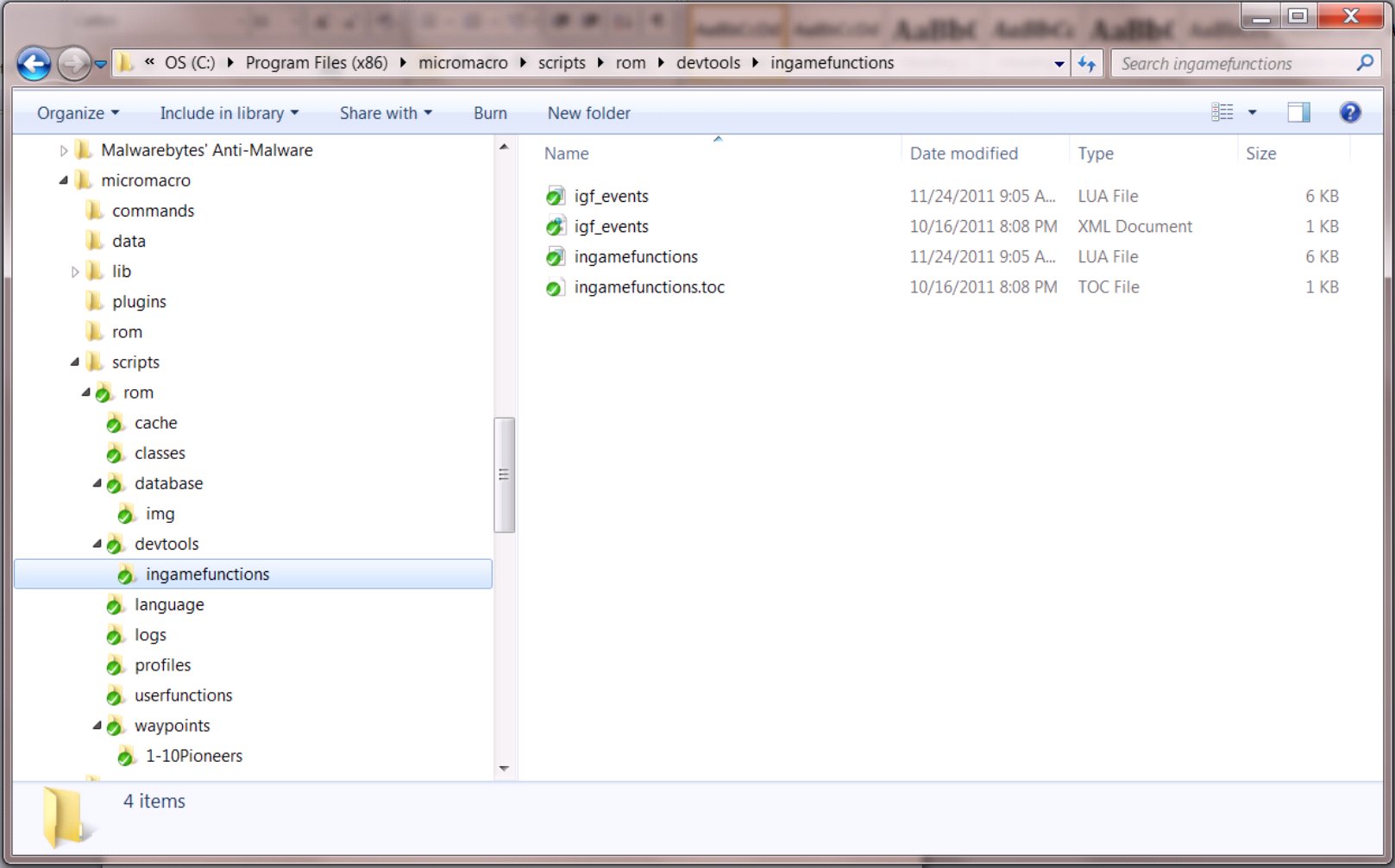
Task: Collapse the micromacro folder tree node
Action: pos(64,180)
